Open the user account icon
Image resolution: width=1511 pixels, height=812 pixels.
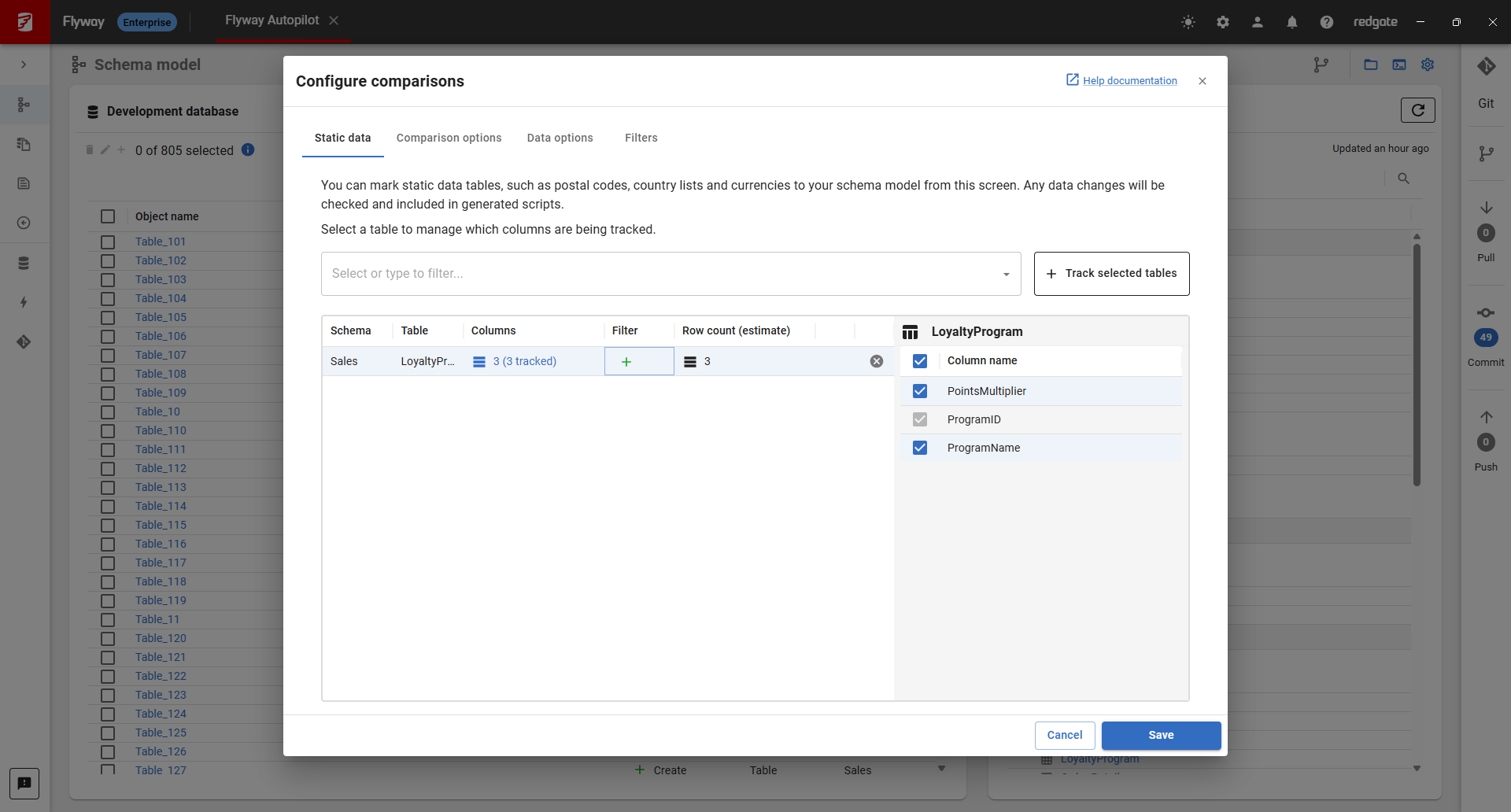click(1257, 22)
